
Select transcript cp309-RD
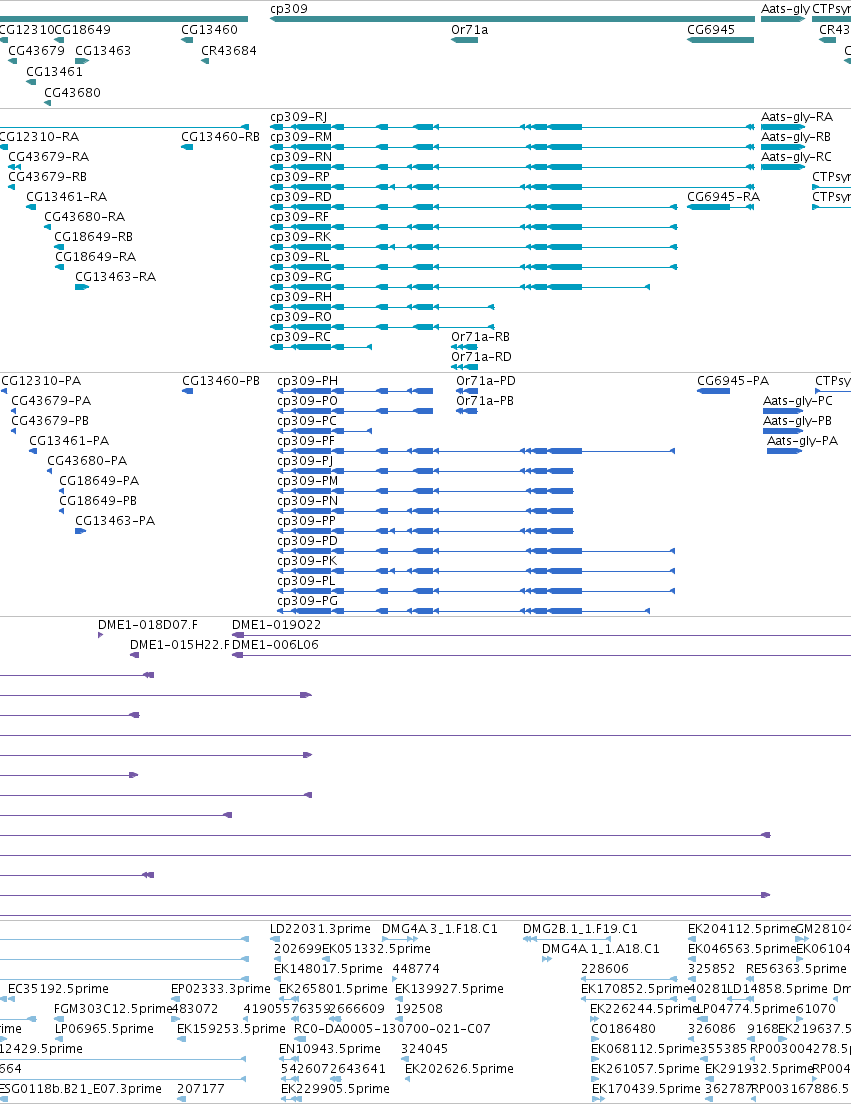[301, 196]
